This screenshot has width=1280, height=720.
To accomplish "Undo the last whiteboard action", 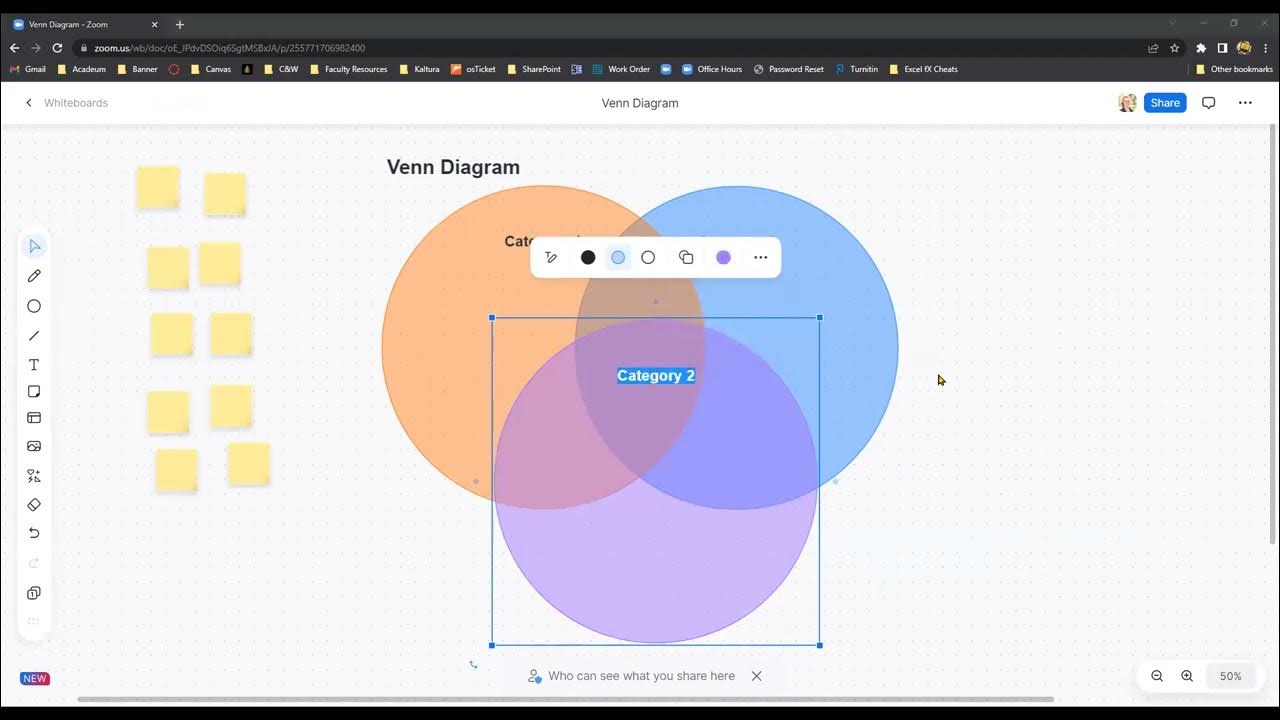I will [x=34, y=533].
